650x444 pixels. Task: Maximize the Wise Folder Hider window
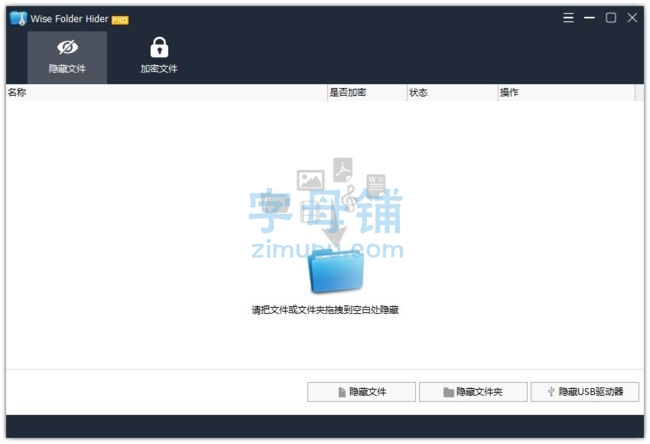pos(611,17)
